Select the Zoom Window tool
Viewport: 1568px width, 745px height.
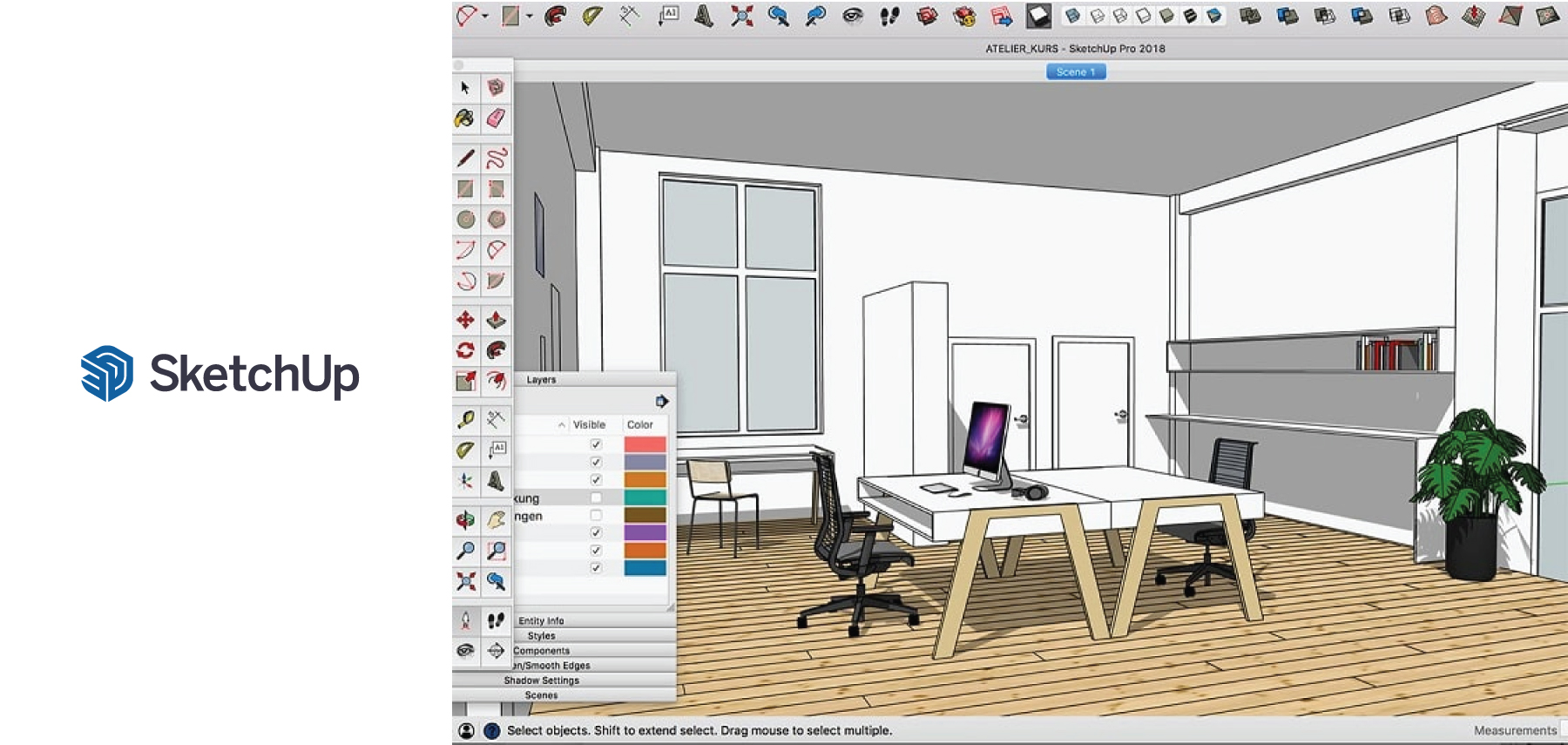pyautogui.click(x=496, y=551)
